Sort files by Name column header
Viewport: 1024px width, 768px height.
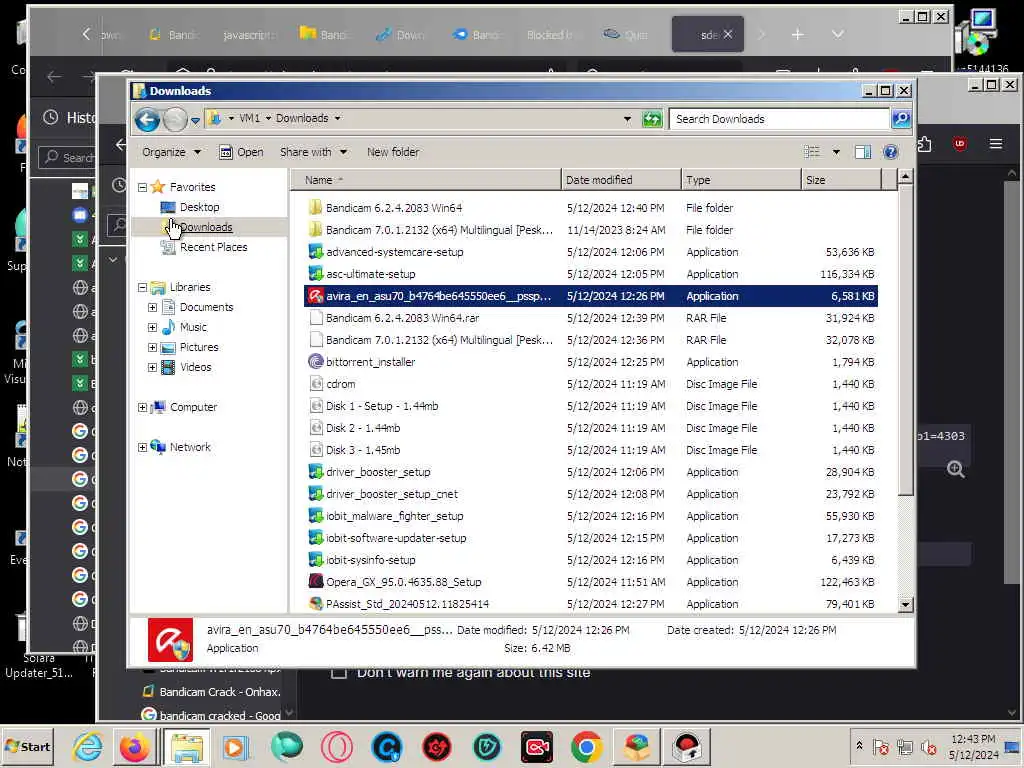[424, 180]
